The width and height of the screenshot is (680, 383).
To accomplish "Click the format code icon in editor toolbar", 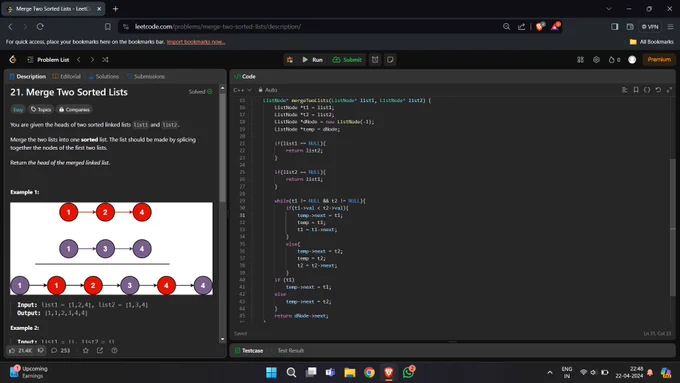I will (624, 90).
